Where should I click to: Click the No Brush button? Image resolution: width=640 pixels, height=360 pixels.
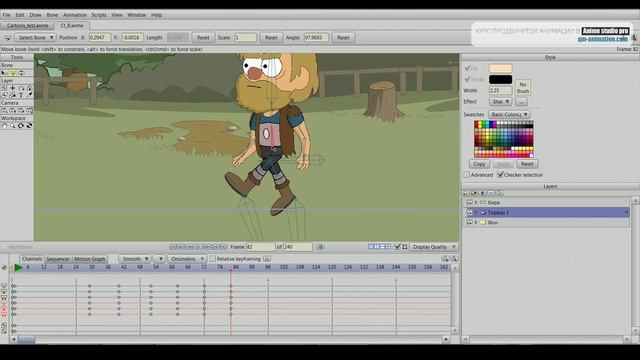[523, 88]
